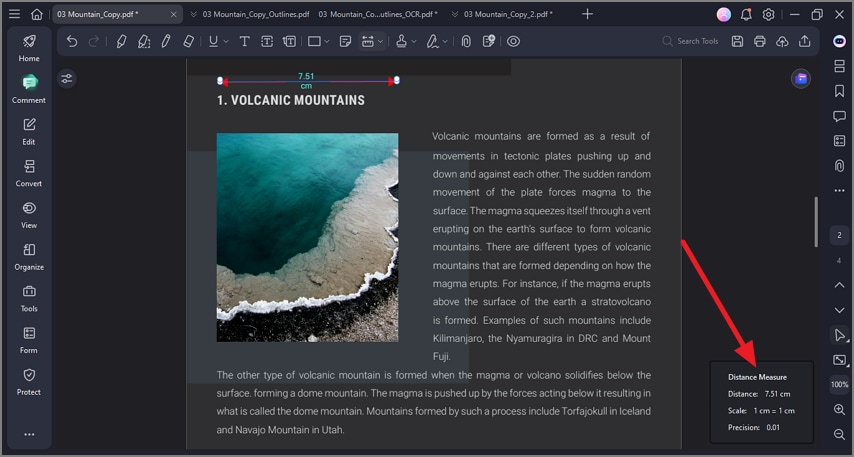Viewport: 854px width, 457px height.
Task: Open the notifications bell
Action: (746, 15)
